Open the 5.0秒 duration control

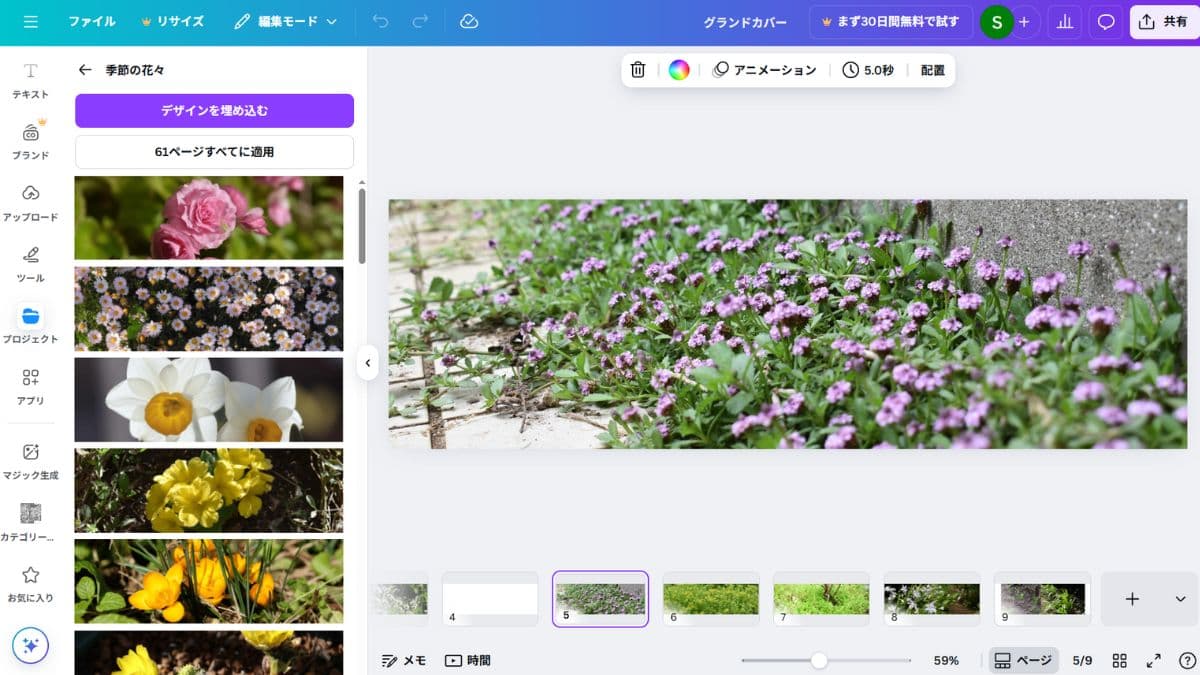[x=867, y=70]
